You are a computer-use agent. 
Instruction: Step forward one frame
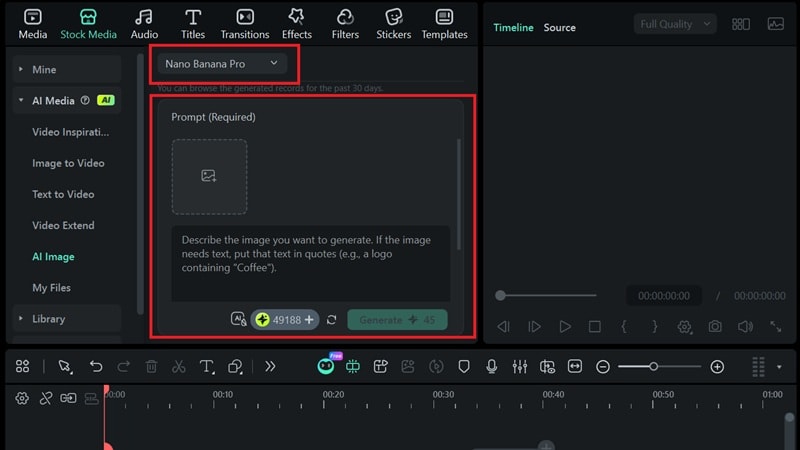[534, 327]
